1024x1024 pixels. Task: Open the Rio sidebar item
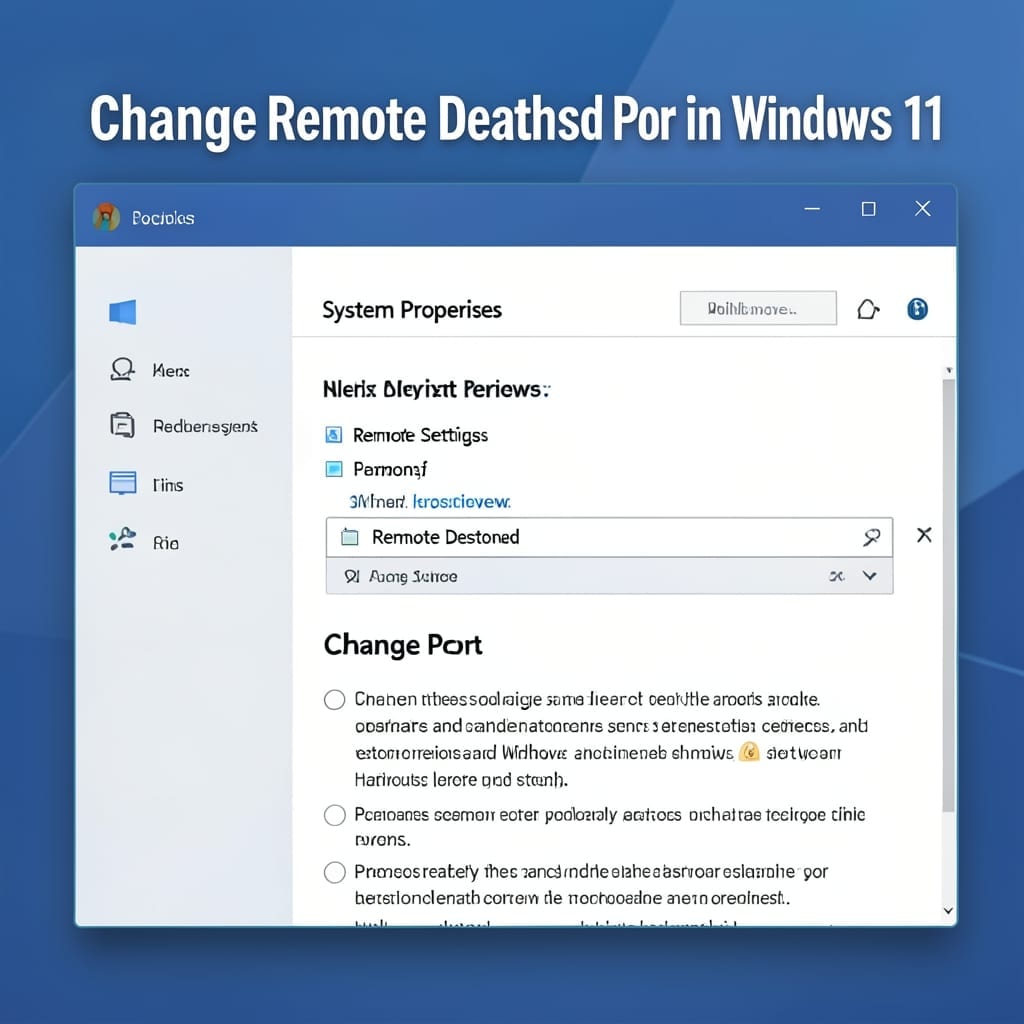coord(166,543)
